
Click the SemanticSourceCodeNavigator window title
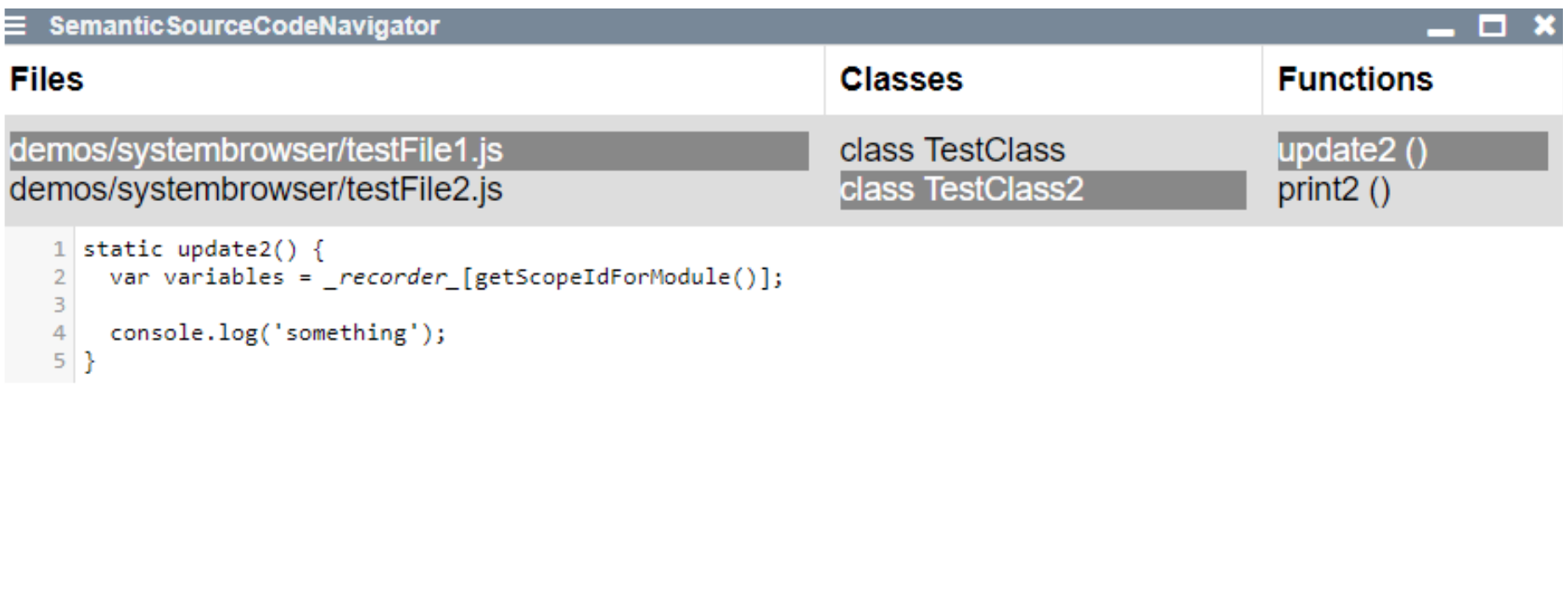coord(244,26)
